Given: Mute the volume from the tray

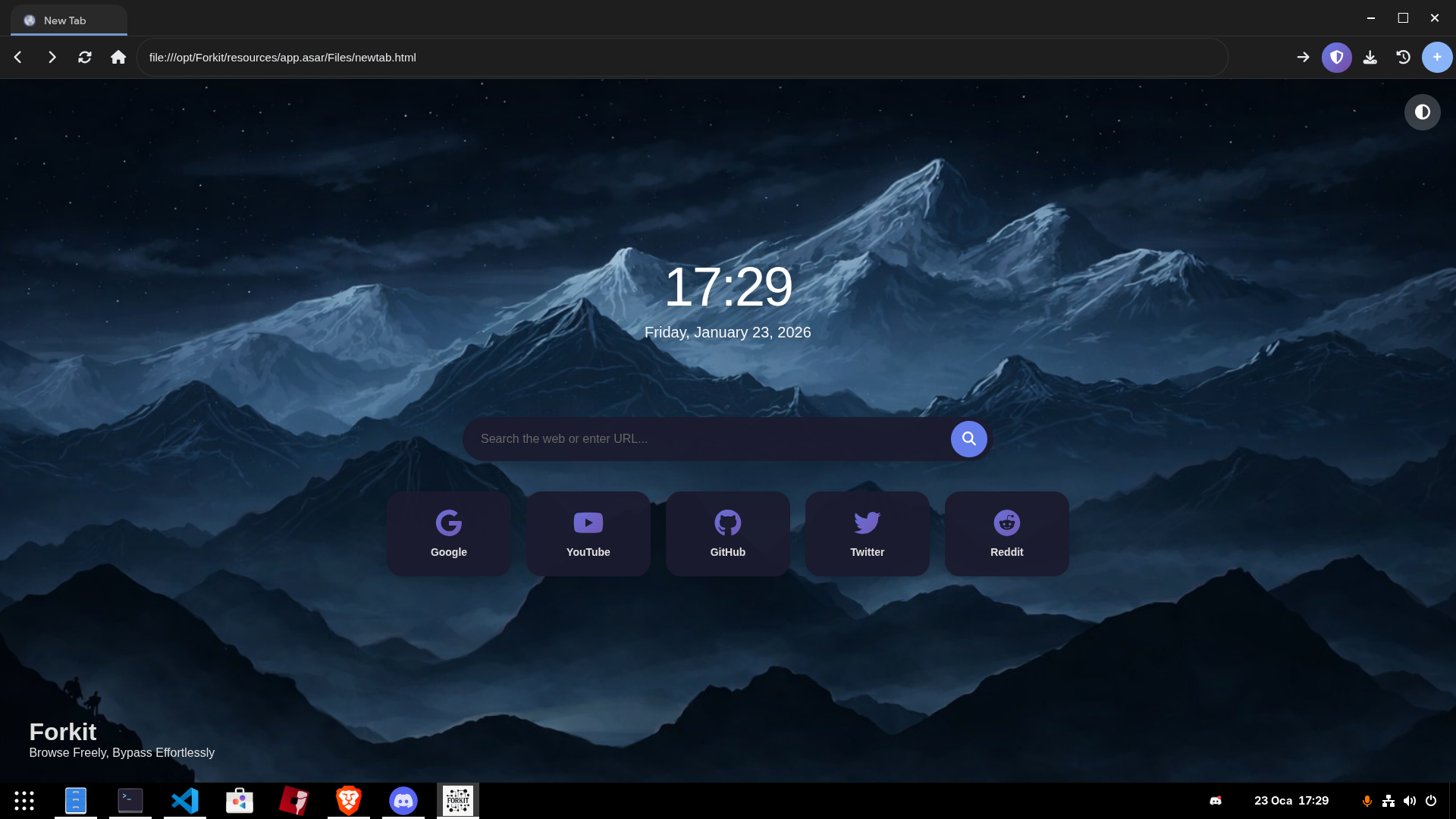Looking at the screenshot, I should pos(1410,800).
